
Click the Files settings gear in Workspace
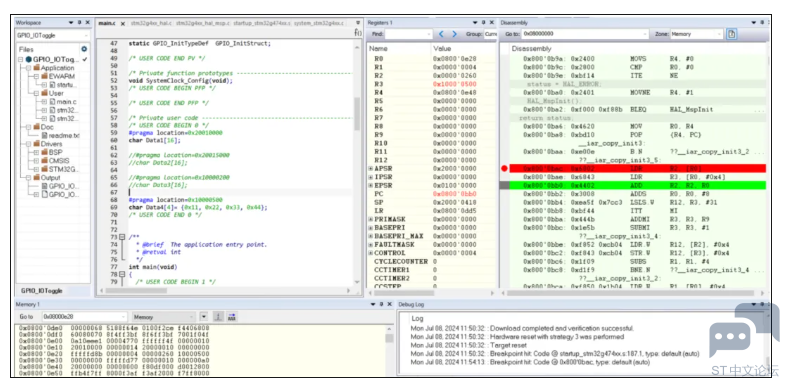tap(84, 49)
